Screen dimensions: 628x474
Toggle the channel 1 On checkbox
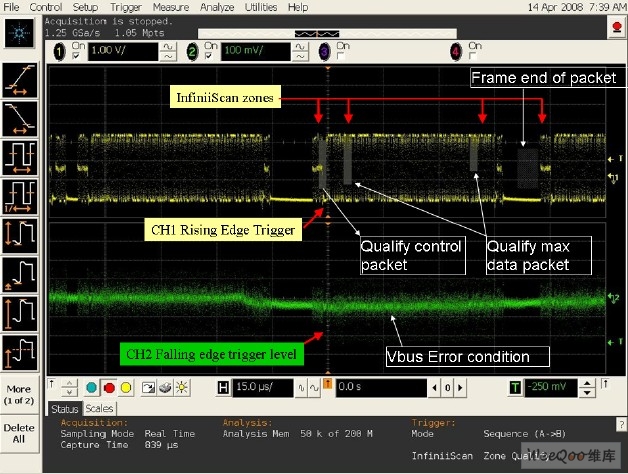click(76, 56)
